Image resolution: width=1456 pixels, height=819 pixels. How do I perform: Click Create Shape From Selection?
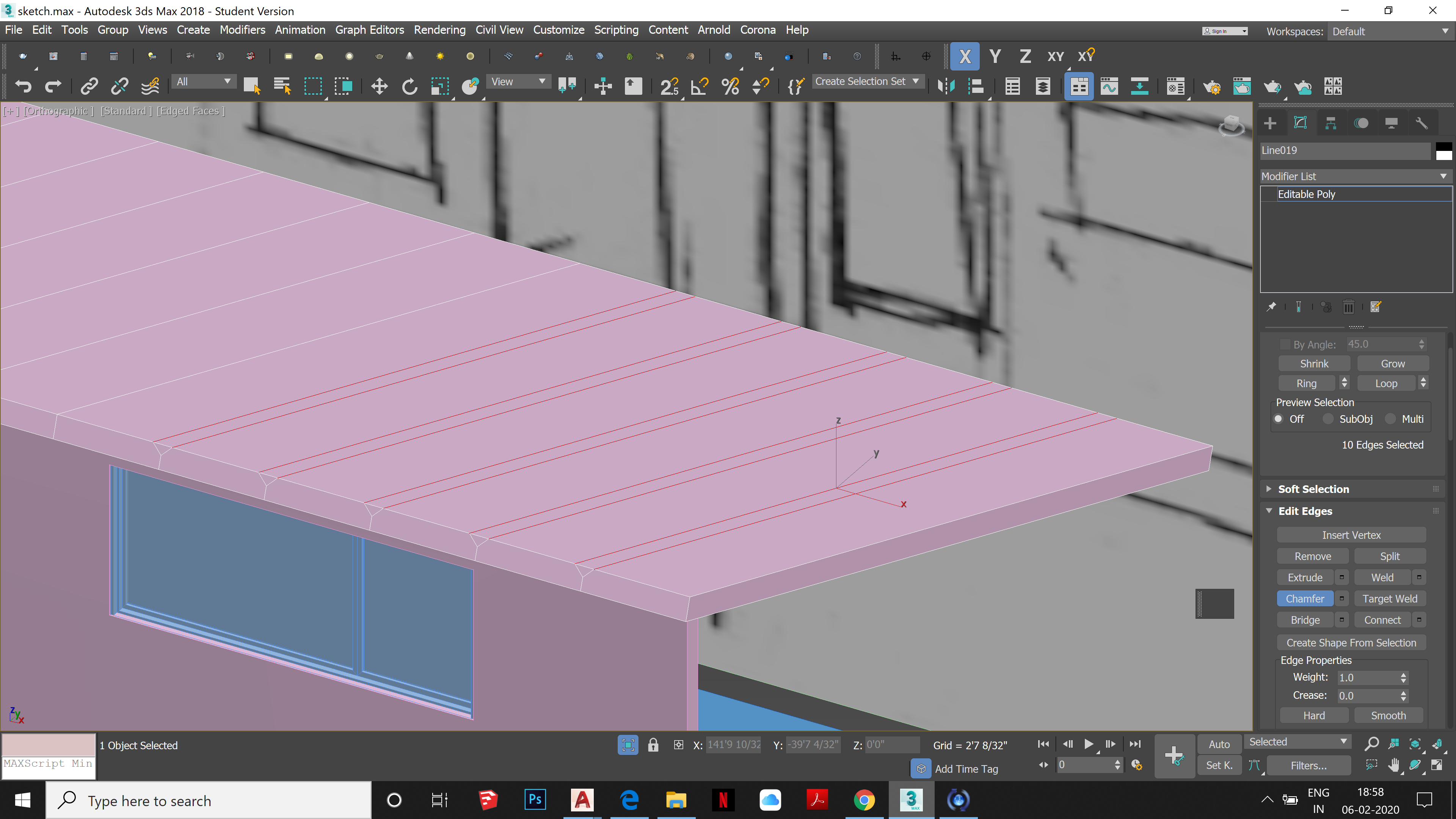click(1351, 642)
